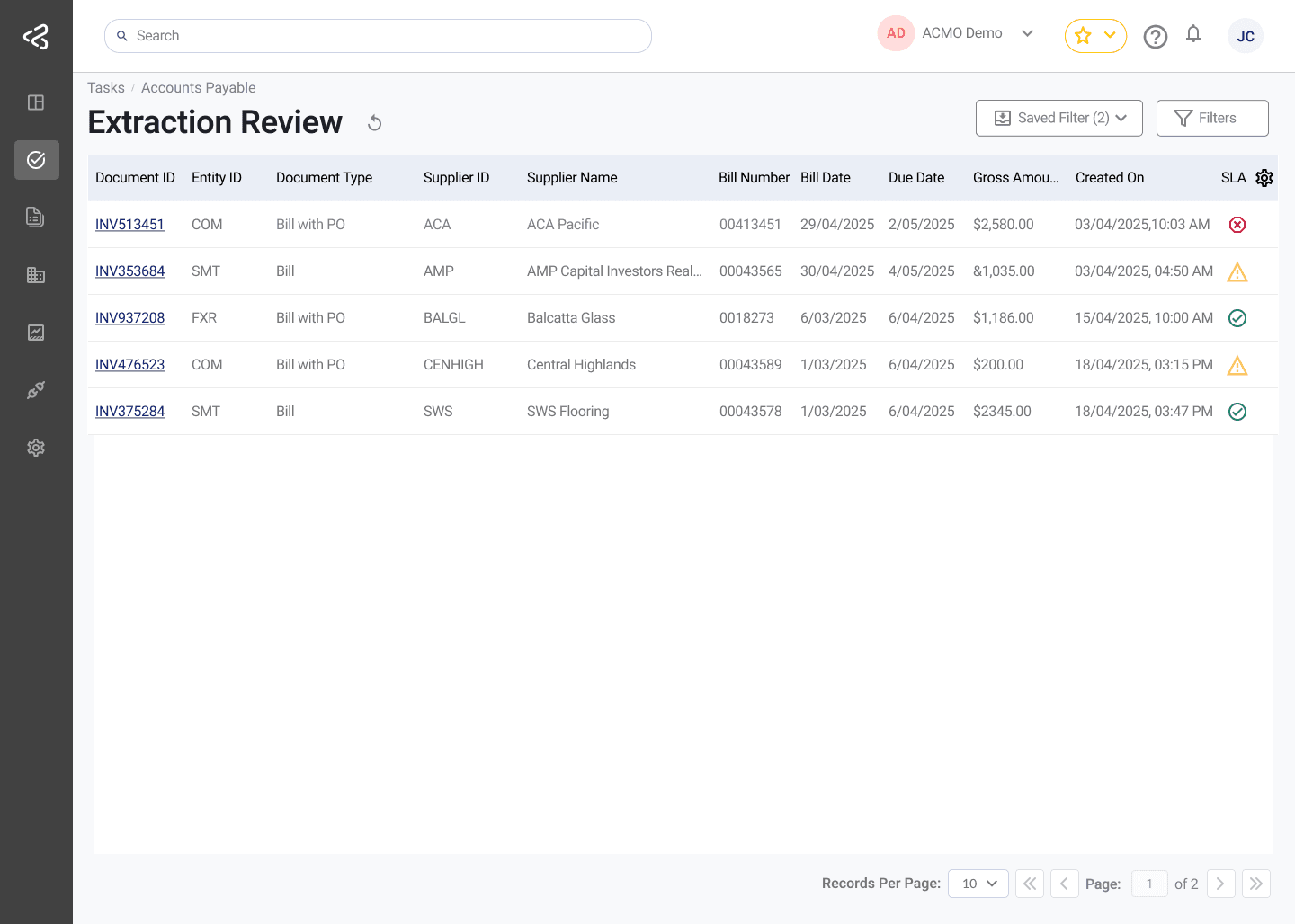View notifications via the bell icon
The width and height of the screenshot is (1295, 924).
coord(1193,34)
